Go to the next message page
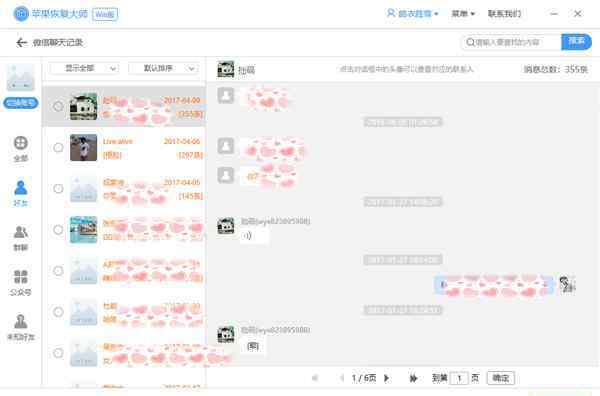The image size is (600, 396). pyautogui.click(x=386, y=378)
